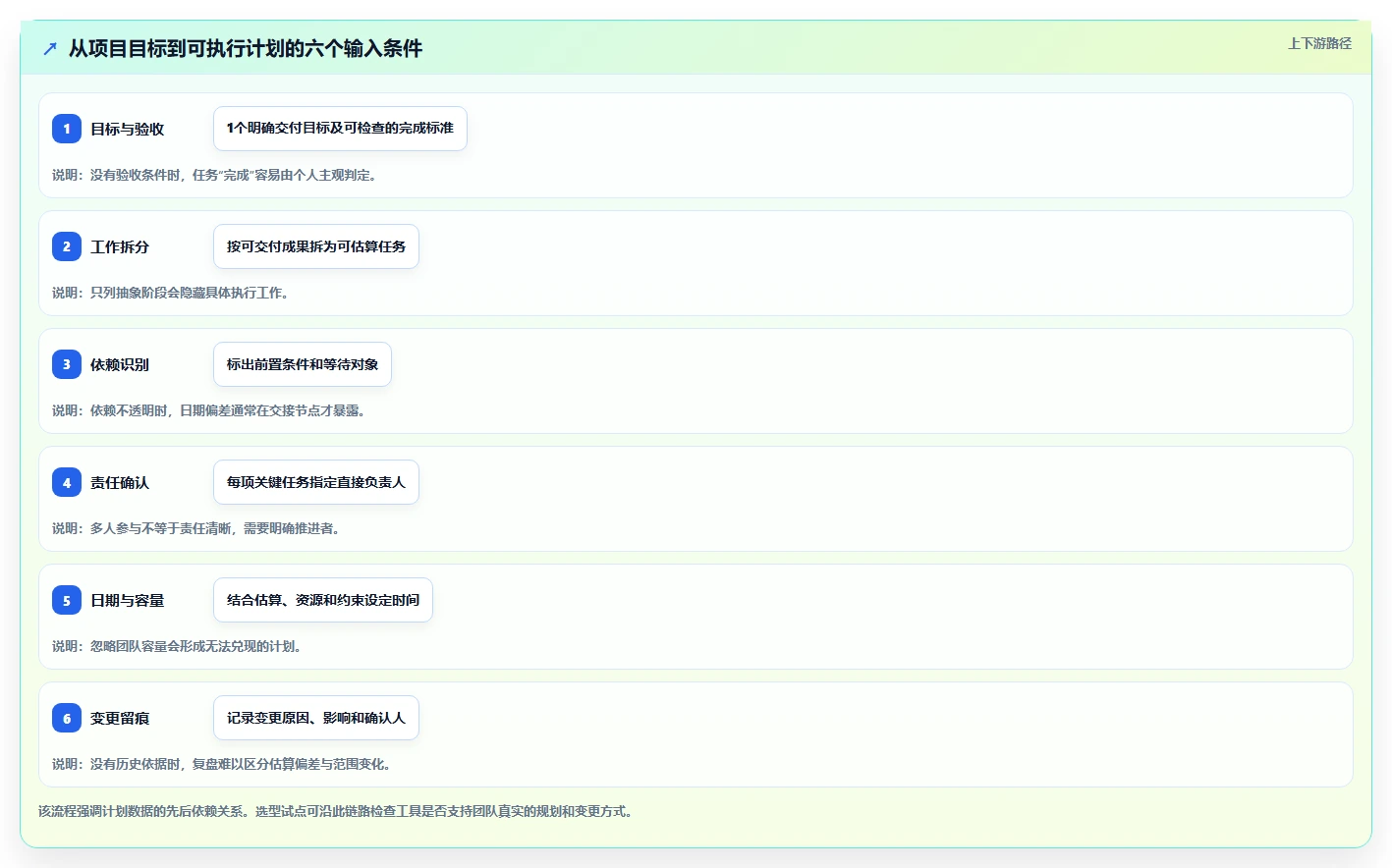The width and height of the screenshot is (1392, 868).
Task: Select step badge number 6
Action: [x=67, y=718]
